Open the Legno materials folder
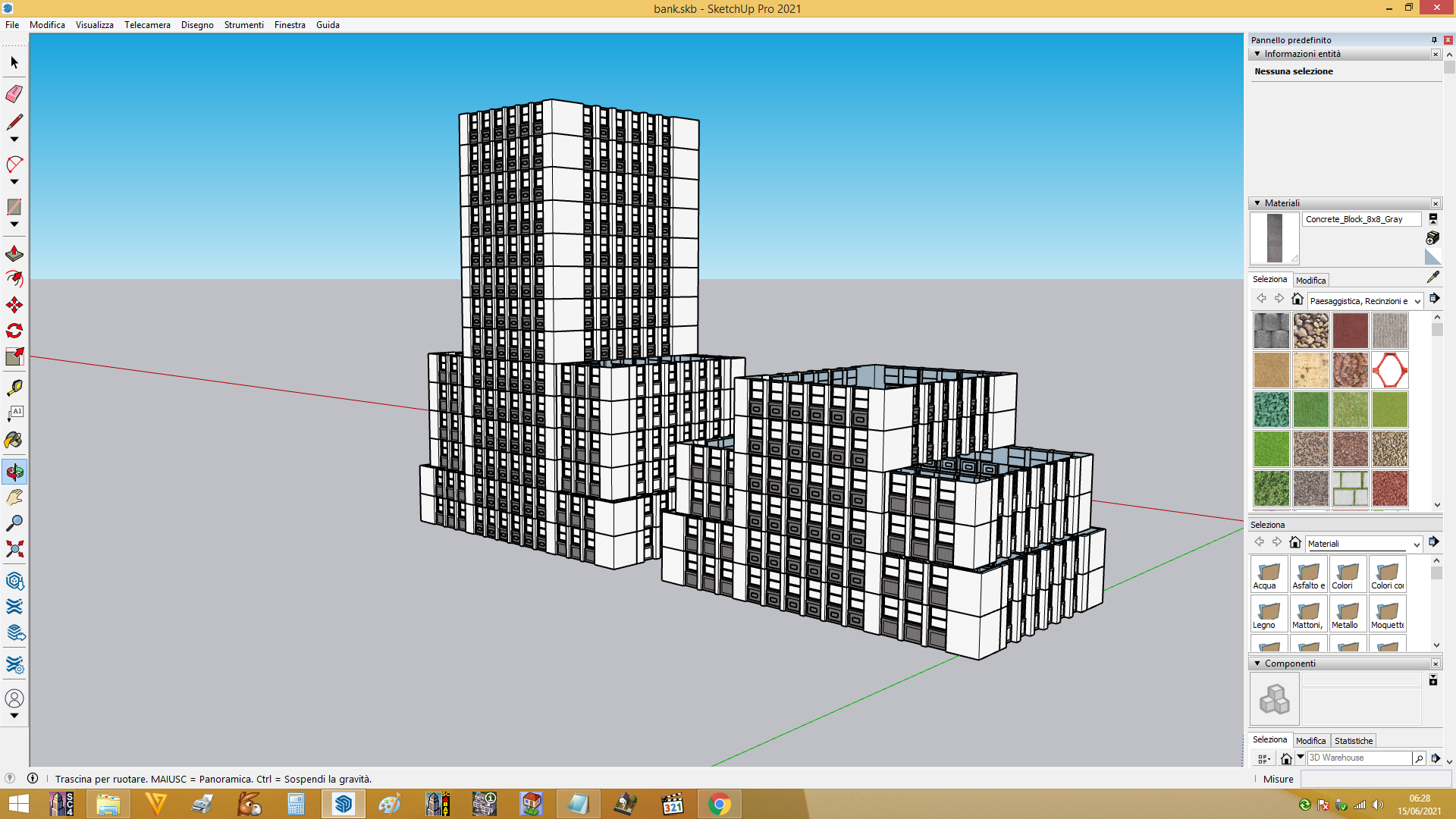This screenshot has width=1456, height=819. pos(1269,613)
